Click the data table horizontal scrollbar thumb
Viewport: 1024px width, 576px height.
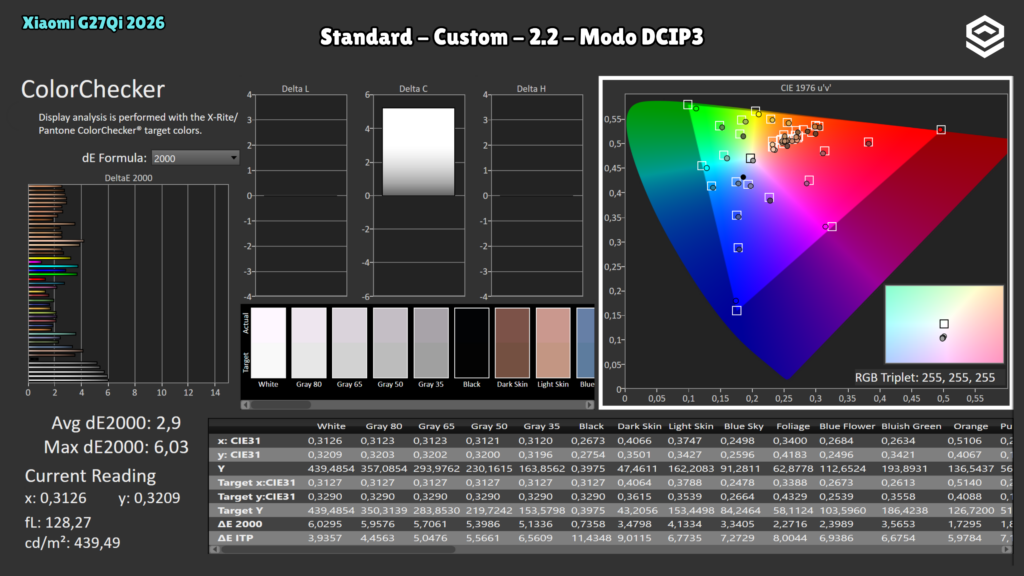coord(337,550)
